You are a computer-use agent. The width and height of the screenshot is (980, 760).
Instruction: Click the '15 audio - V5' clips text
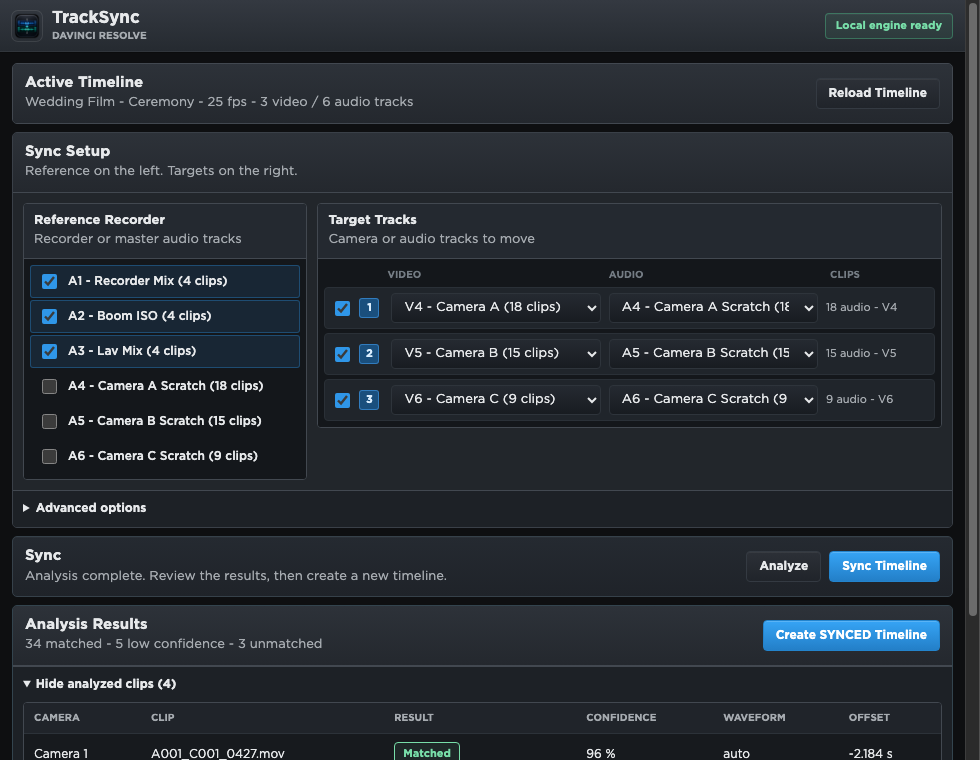pos(861,354)
